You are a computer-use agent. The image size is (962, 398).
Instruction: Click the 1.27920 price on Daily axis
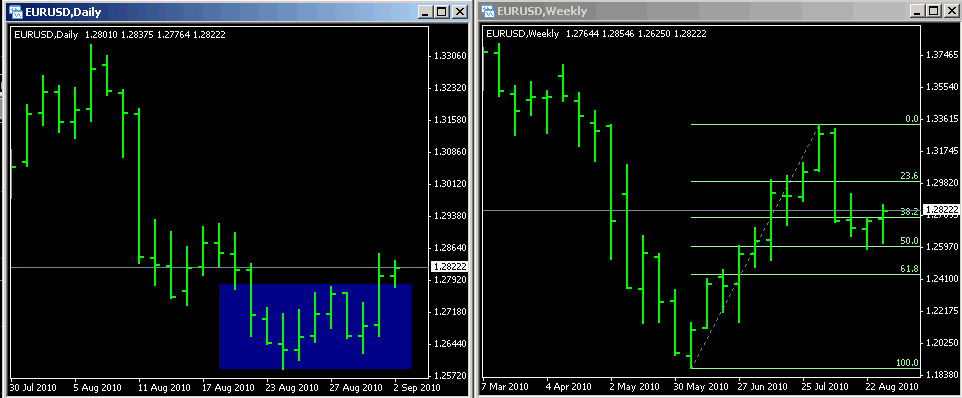pos(450,280)
